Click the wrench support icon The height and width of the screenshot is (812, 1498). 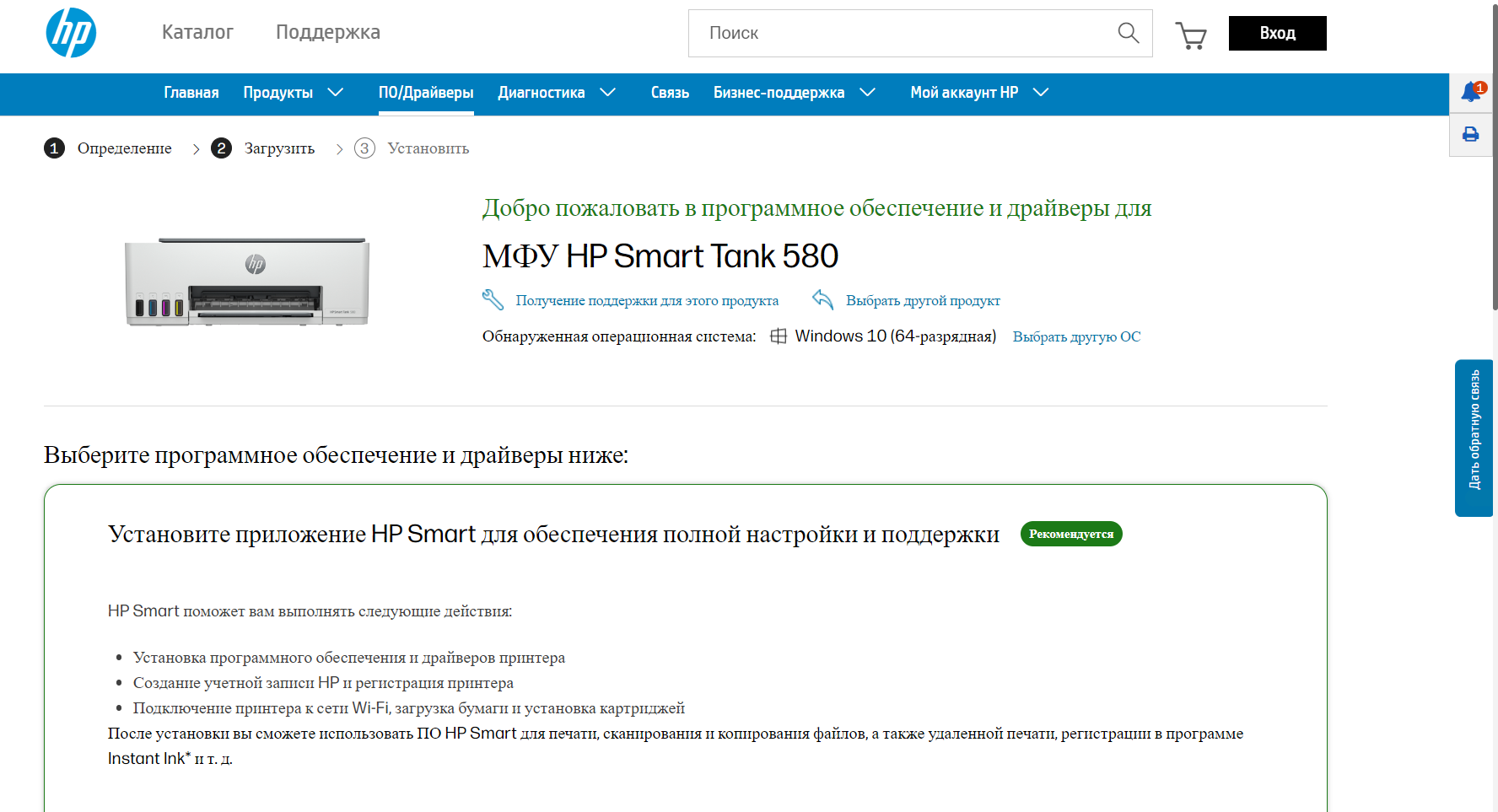pyautogui.click(x=493, y=299)
